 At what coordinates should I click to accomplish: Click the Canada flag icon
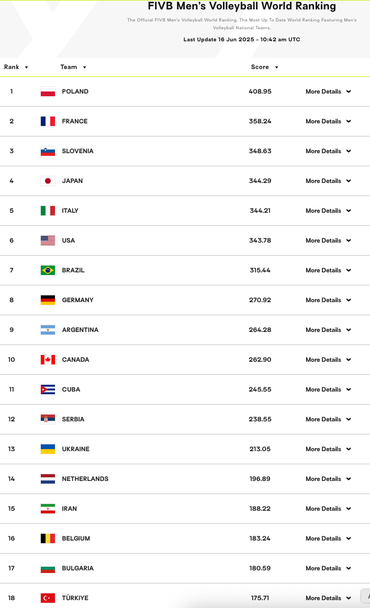[48, 359]
